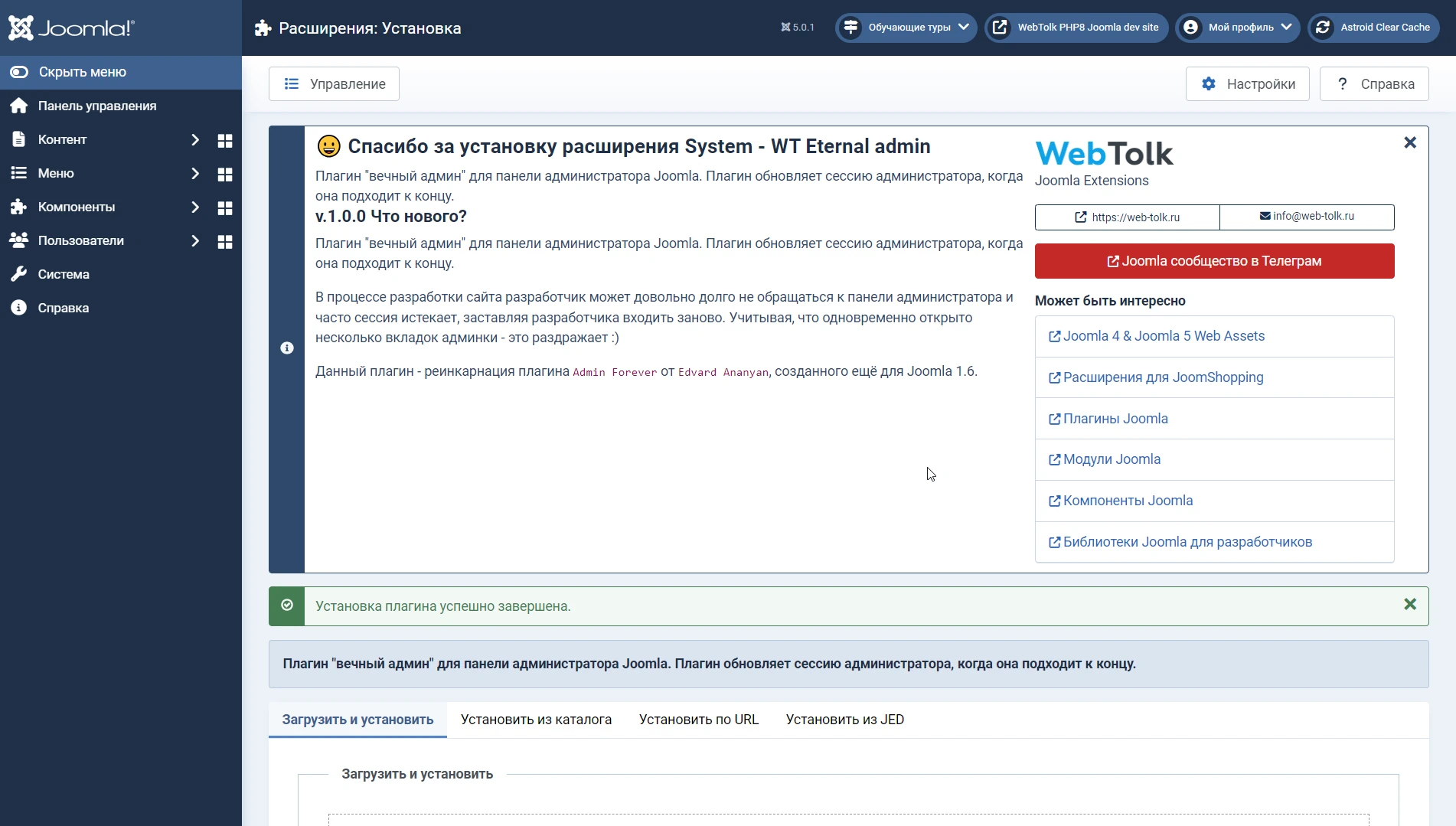
Task: Dismiss the WT Eternal admin message
Action: 1410,142
